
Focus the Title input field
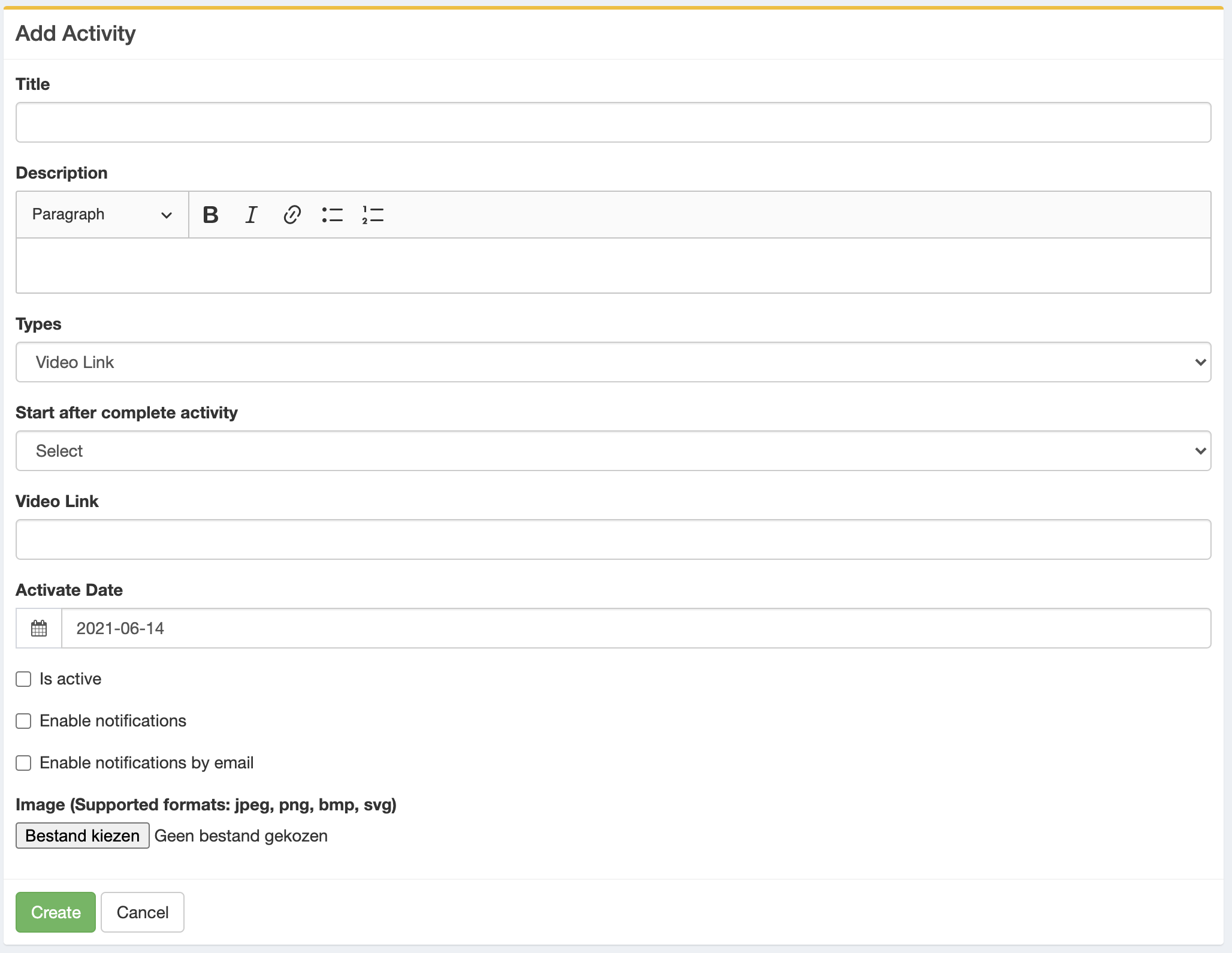click(x=614, y=122)
